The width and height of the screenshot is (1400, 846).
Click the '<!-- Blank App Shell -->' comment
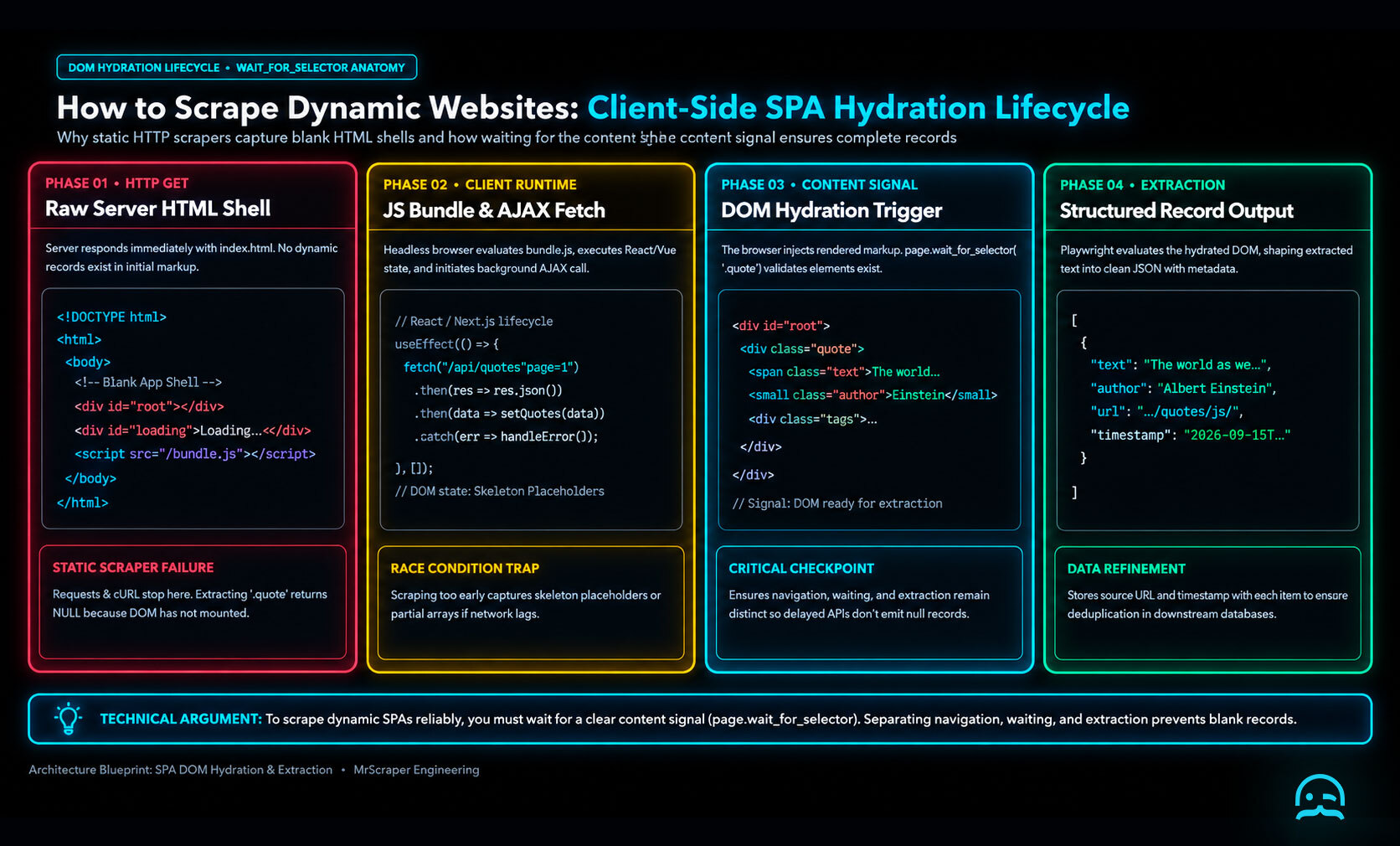click(x=148, y=383)
